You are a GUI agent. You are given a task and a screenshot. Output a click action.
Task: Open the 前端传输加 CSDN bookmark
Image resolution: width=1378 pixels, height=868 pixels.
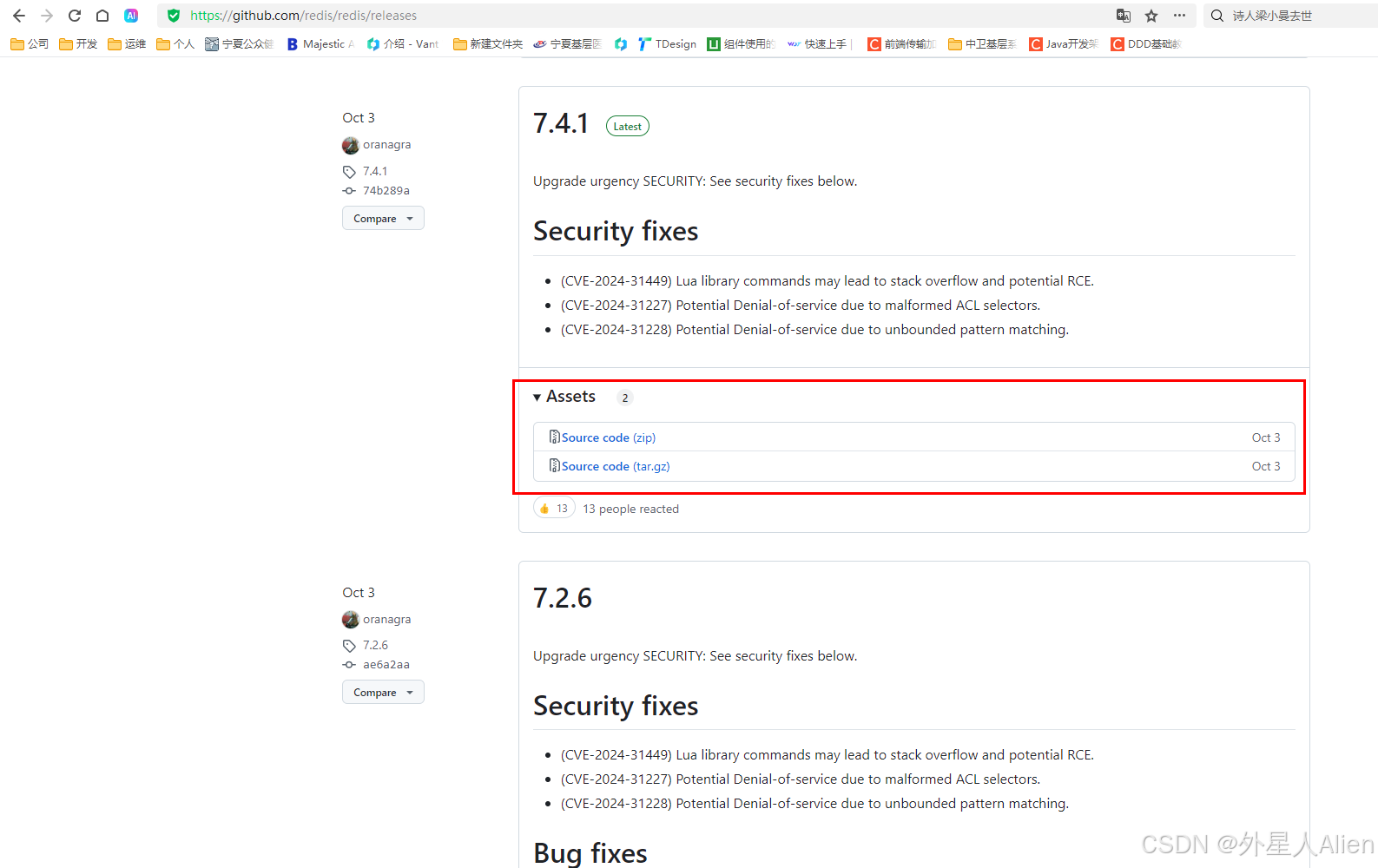tap(901, 43)
